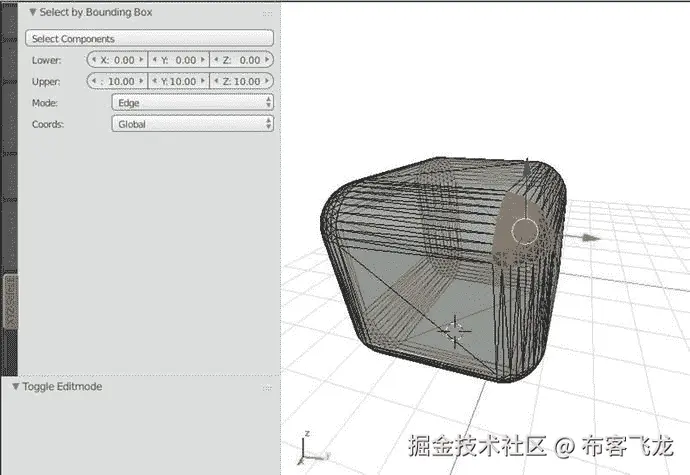Image resolution: width=690 pixels, height=475 pixels.
Task: Increase the Lower X value arrow
Action: point(141,59)
